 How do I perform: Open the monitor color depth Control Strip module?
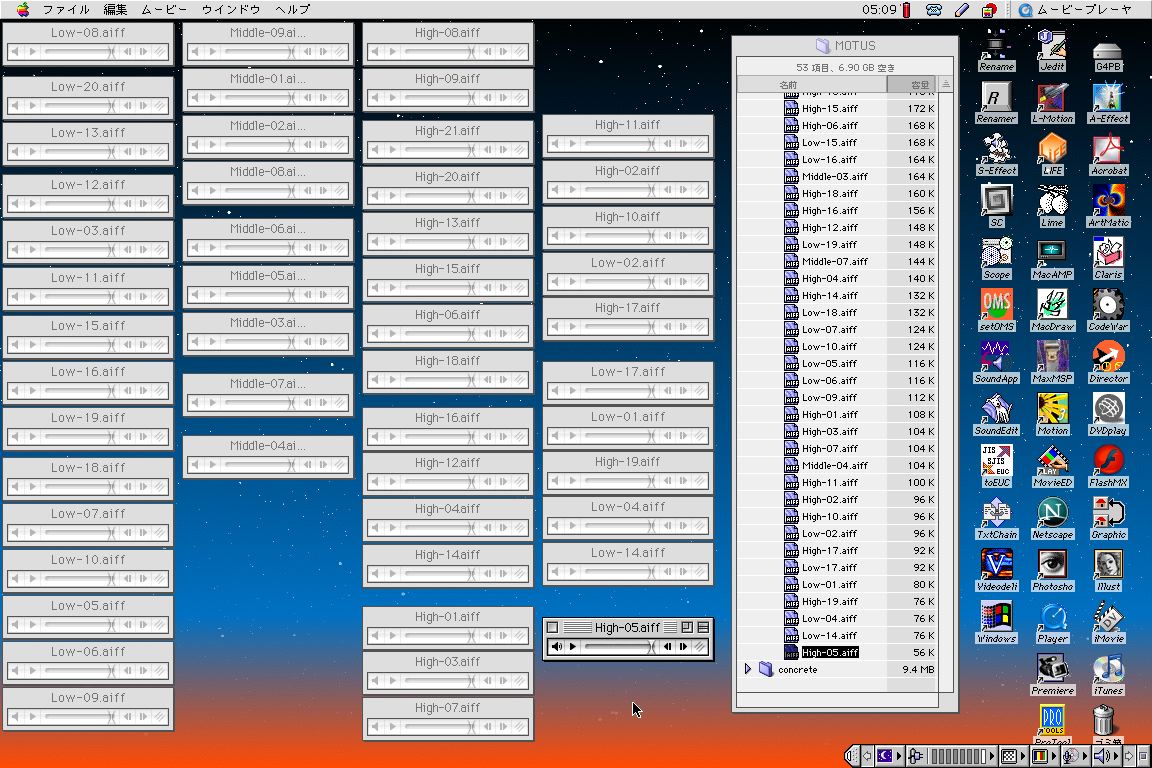1038,757
